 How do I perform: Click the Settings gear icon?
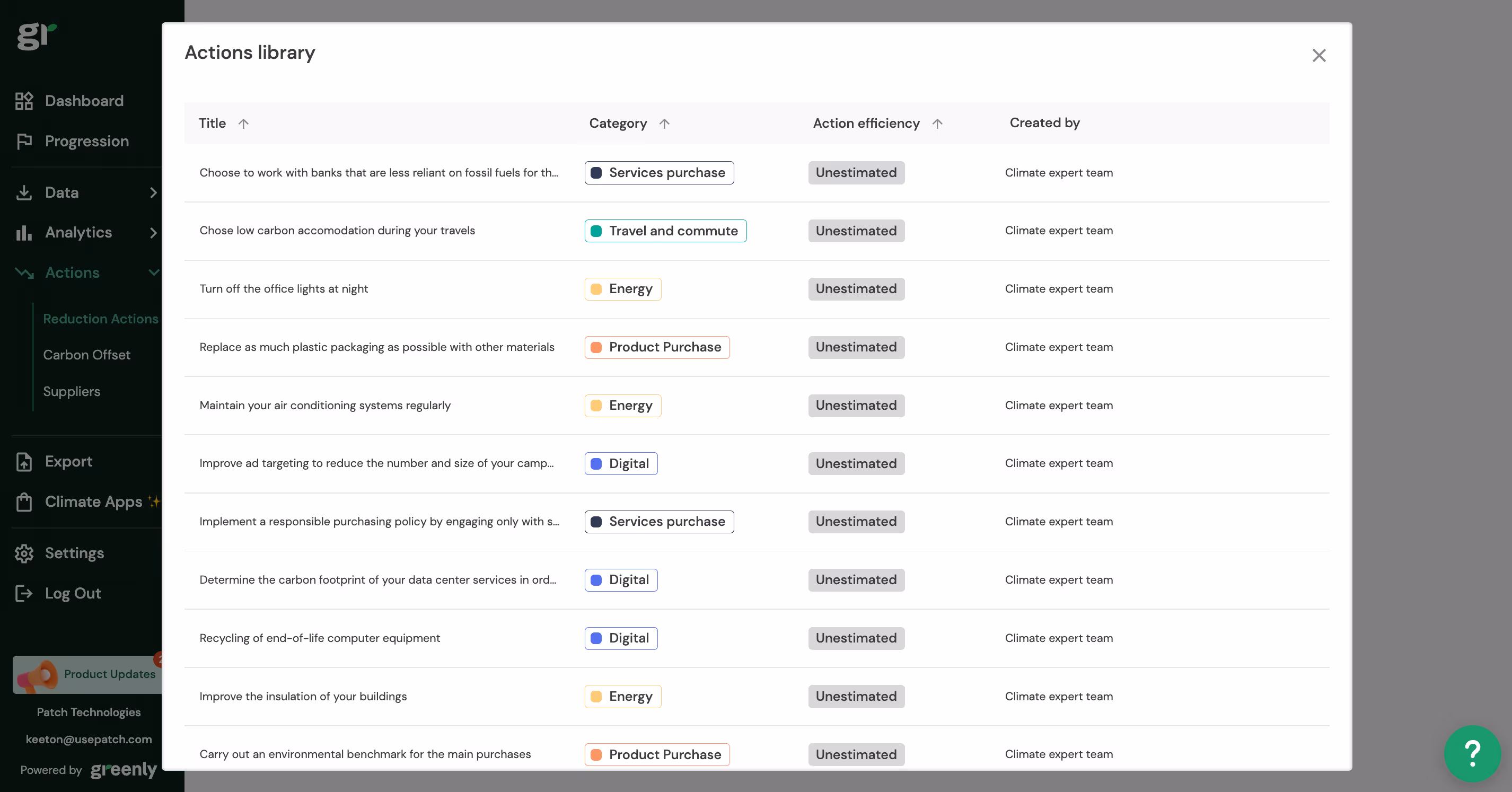(x=24, y=553)
